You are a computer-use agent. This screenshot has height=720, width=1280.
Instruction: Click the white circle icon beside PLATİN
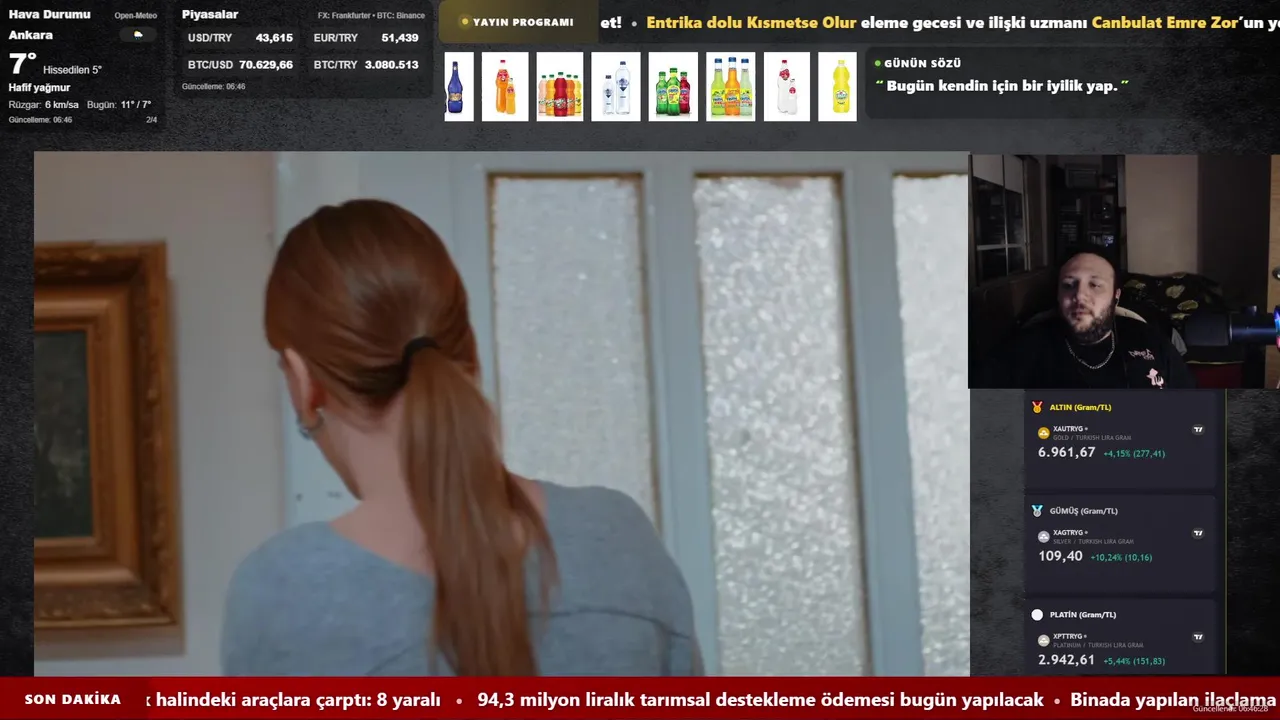(1037, 615)
